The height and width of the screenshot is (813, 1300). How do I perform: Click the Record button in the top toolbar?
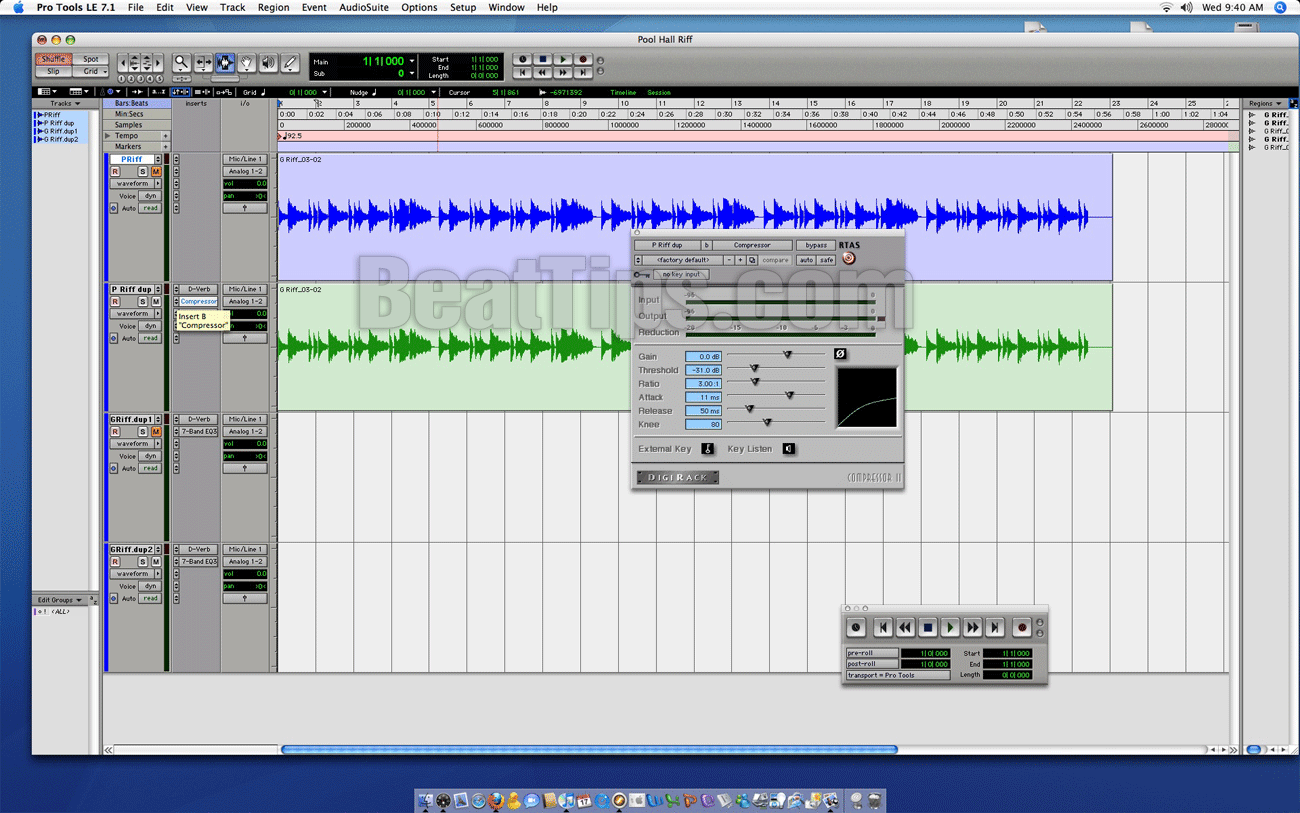[583, 60]
